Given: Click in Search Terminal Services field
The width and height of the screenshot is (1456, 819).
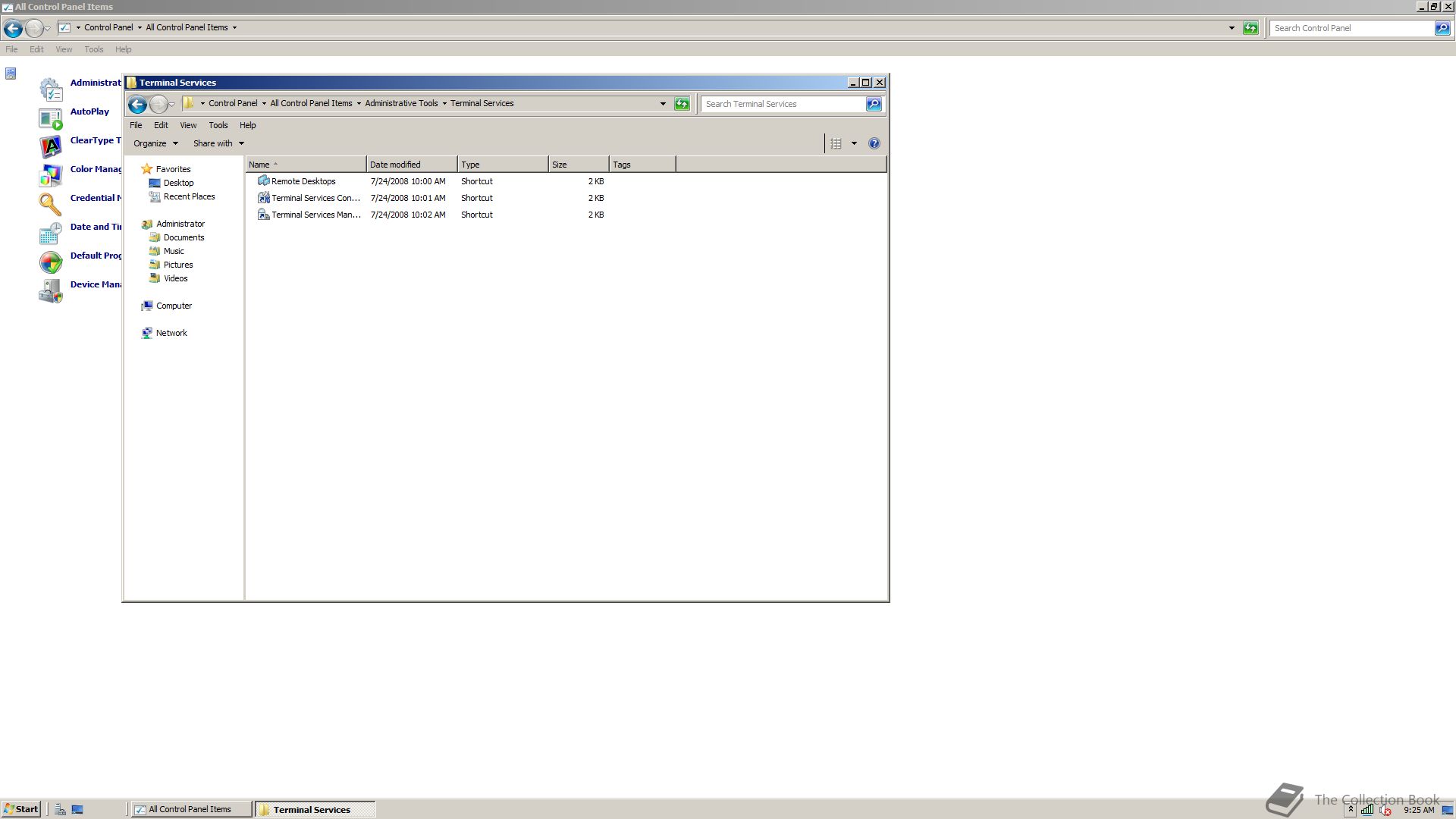Looking at the screenshot, I should [x=783, y=104].
